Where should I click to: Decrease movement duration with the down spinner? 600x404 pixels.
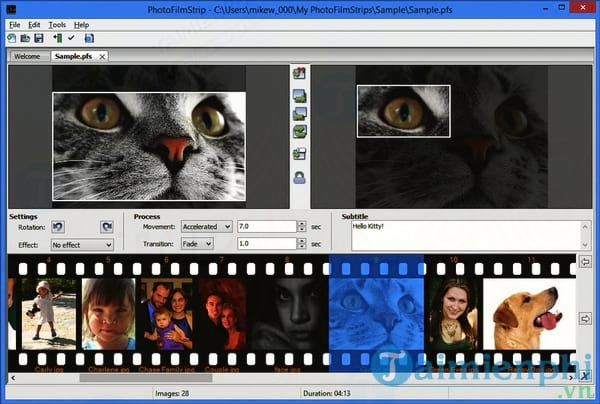pyautogui.click(x=302, y=229)
